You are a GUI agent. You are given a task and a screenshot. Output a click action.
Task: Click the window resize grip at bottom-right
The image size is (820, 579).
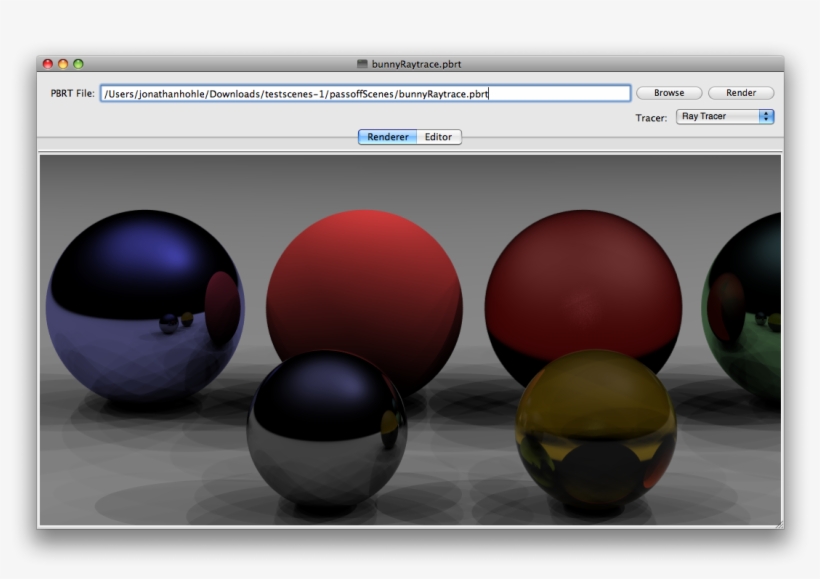click(x=782, y=523)
